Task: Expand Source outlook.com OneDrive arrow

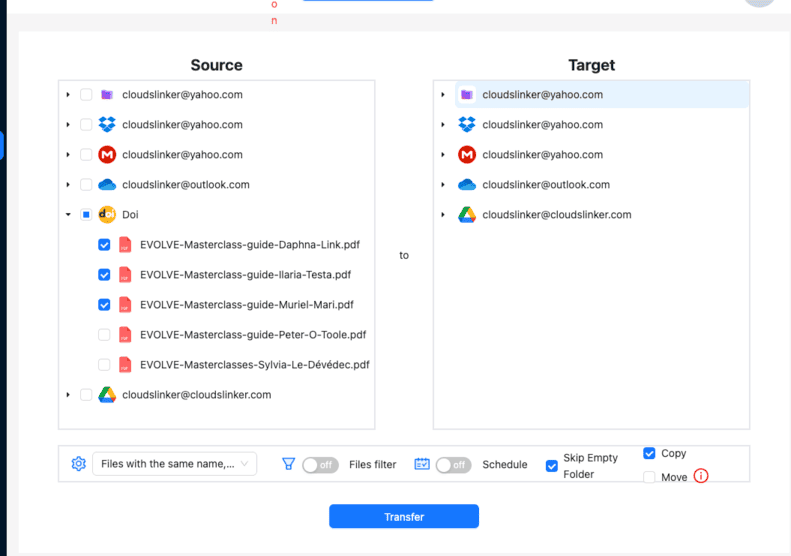Action: 68,185
